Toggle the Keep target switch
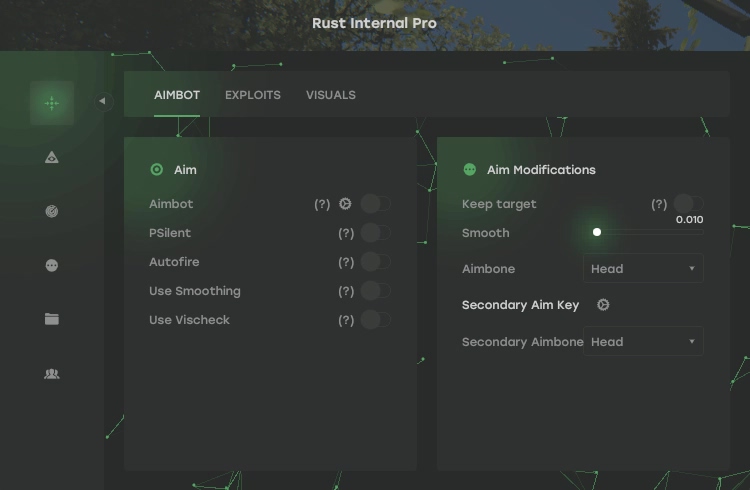 point(687,204)
